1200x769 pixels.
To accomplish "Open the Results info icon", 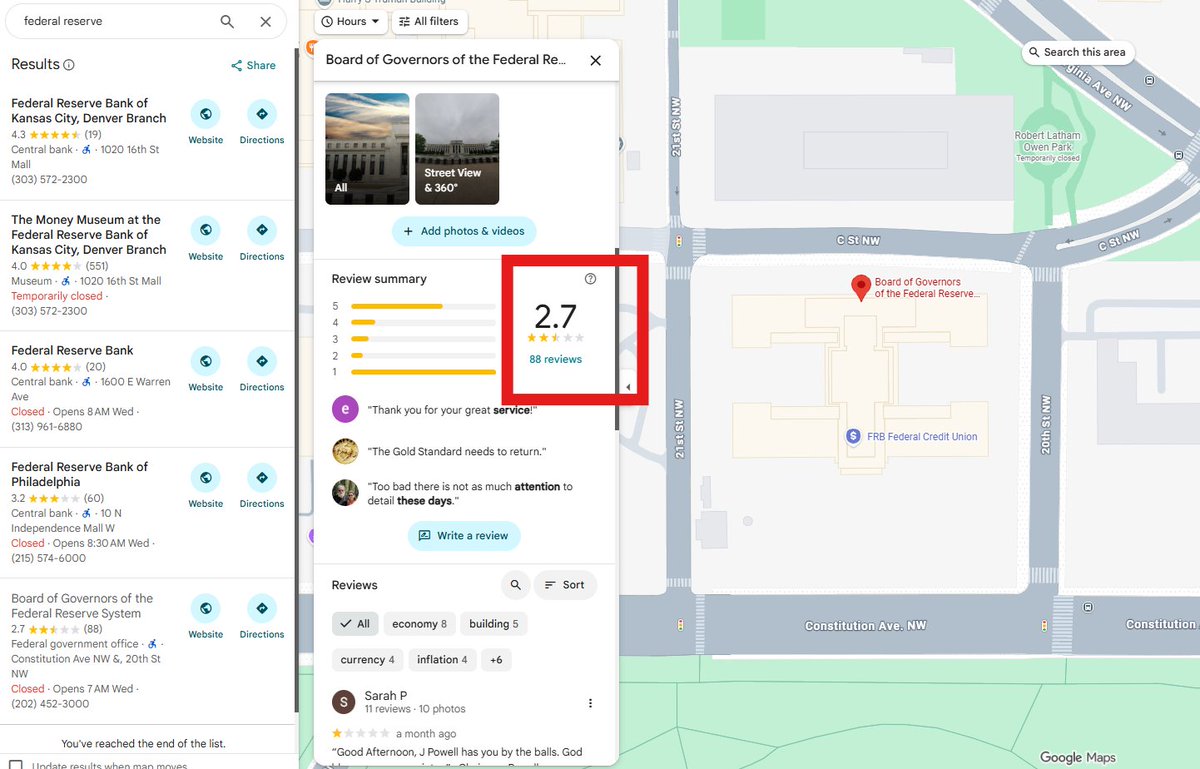I will 69,65.
